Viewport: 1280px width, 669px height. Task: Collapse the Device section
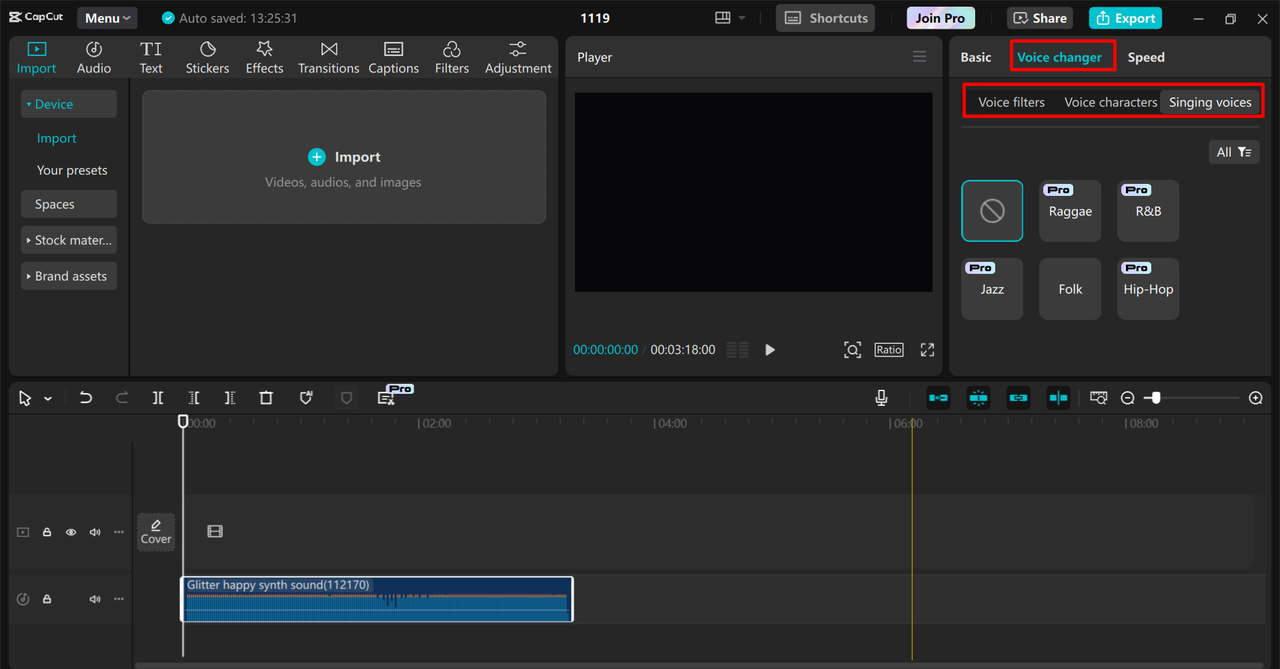pyautogui.click(x=69, y=104)
